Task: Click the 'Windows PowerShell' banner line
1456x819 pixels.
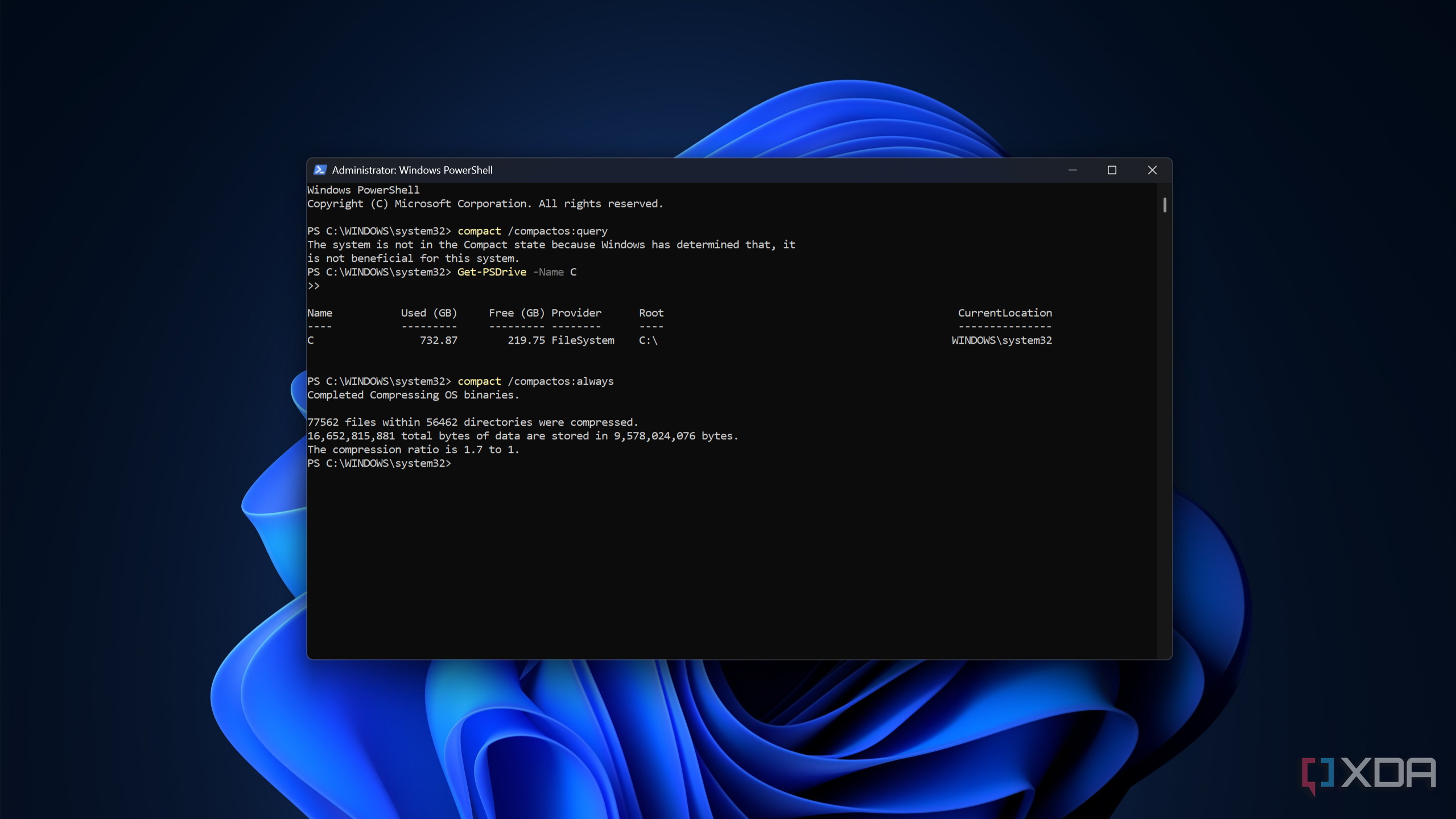Action: tap(363, 190)
